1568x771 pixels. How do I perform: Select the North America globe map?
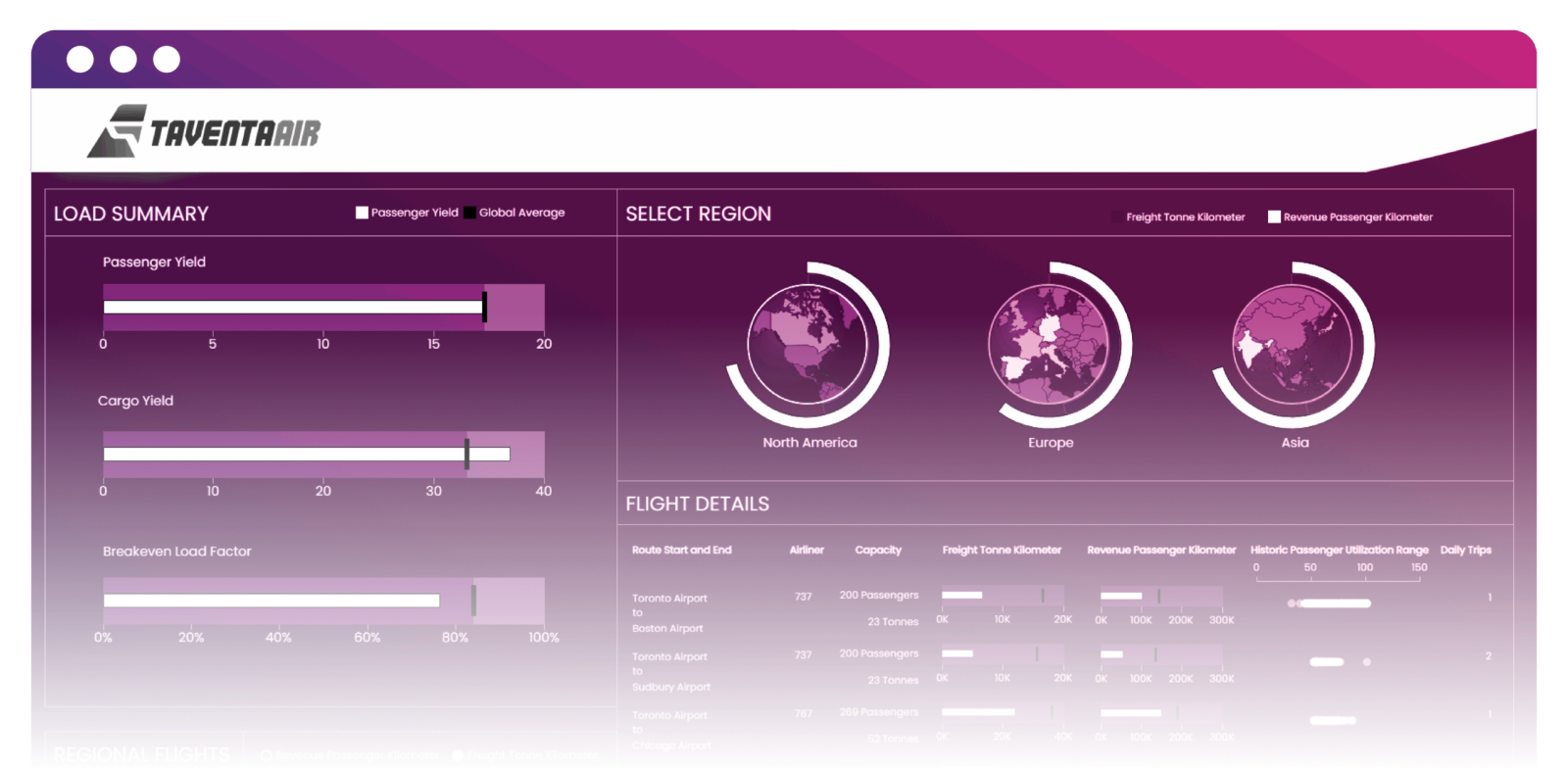tap(808, 344)
